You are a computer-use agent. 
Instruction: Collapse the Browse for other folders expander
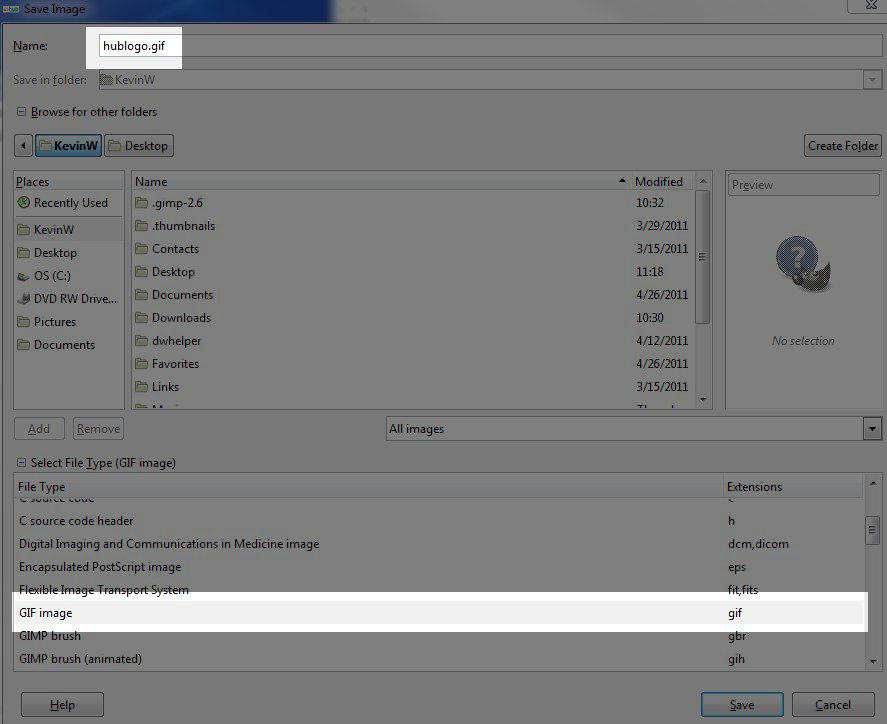[21, 112]
